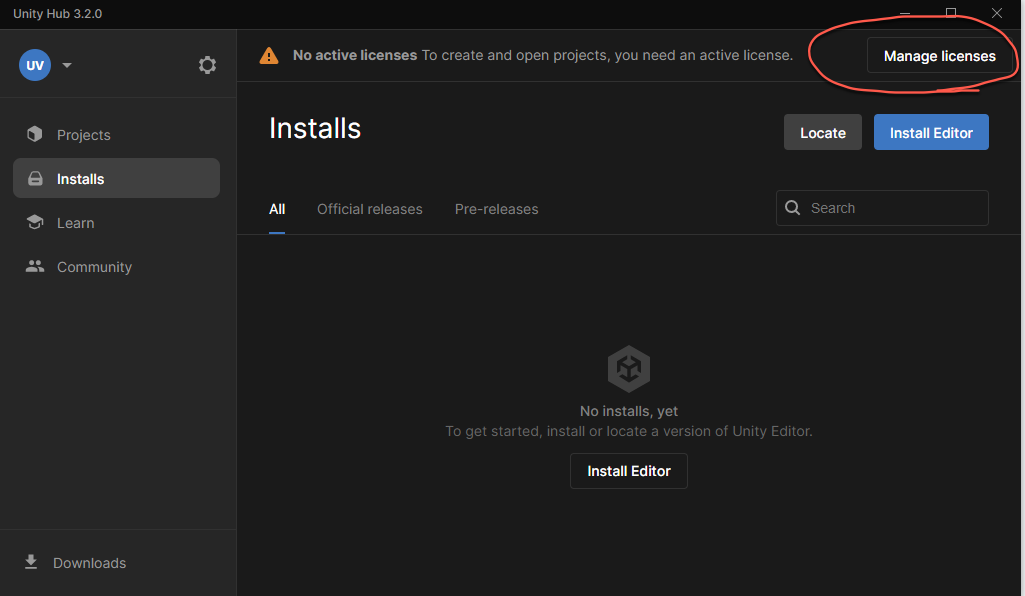Open the Projects section in sidebar
Screen dimensions: 1025x596
click(x=83, y=135)
